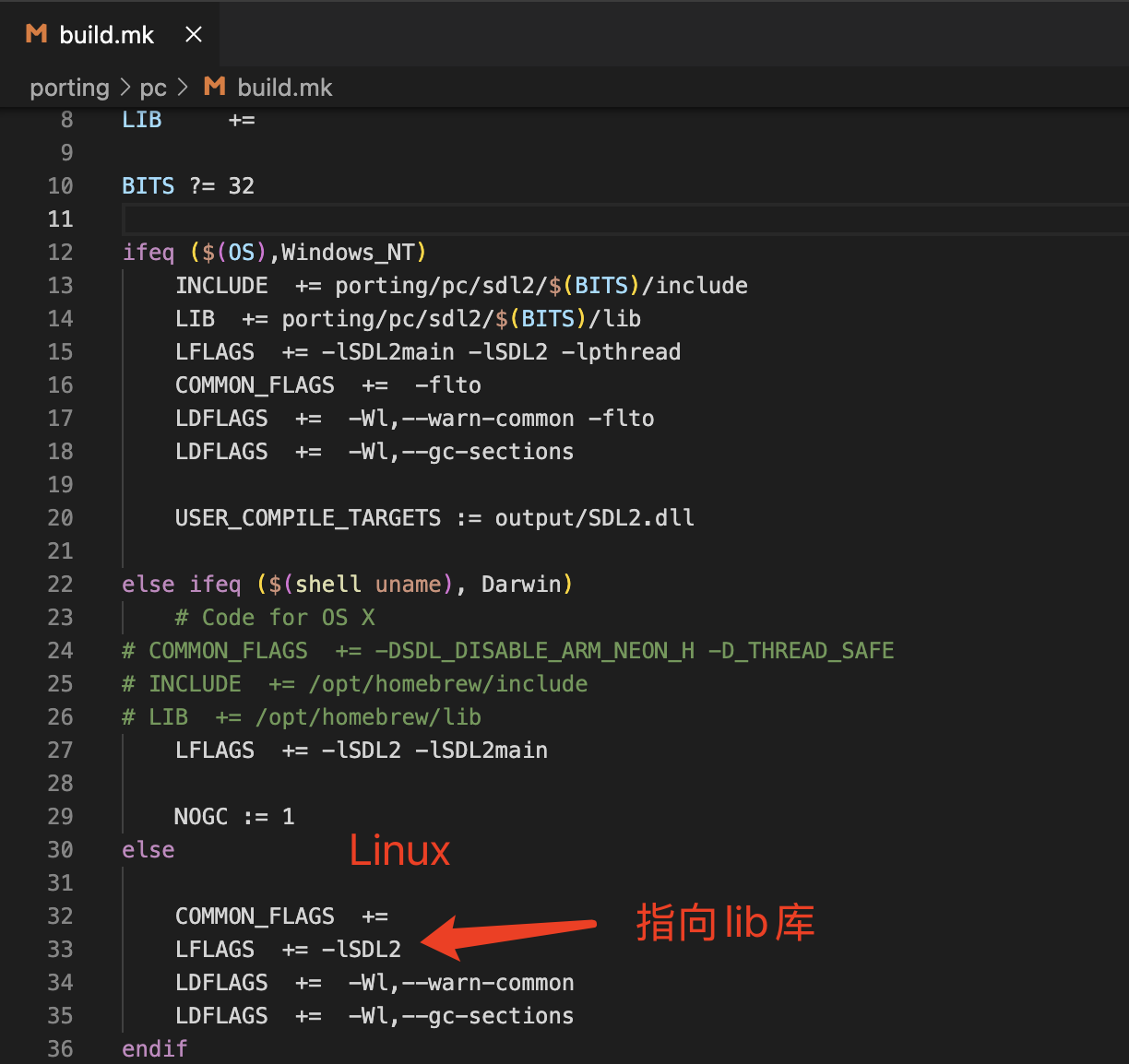The width and height of the screenshot is (1129, 1064).
Task: Click the Makefile icon in the breadcrumb bar
Action: (213, 87)
